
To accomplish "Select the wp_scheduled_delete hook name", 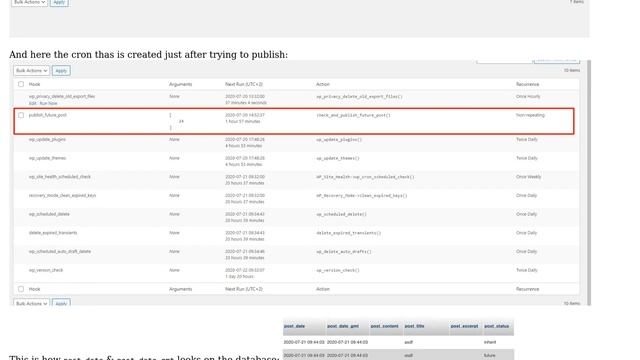I will (49, 214).
